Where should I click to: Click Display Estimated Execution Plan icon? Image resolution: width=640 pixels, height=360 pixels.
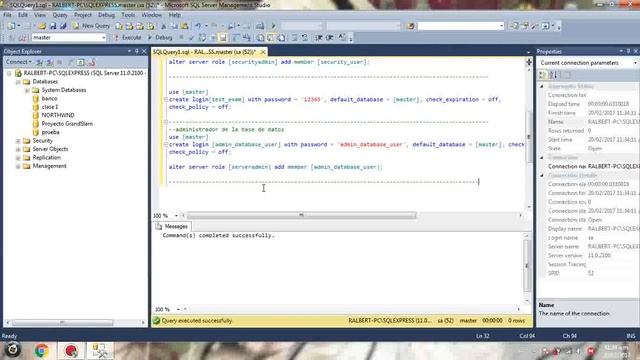(x=202, y=38)
